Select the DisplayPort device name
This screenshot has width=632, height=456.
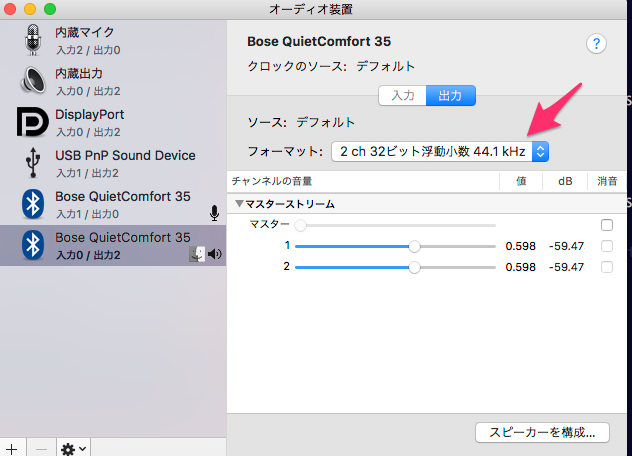tap(89, 115)
